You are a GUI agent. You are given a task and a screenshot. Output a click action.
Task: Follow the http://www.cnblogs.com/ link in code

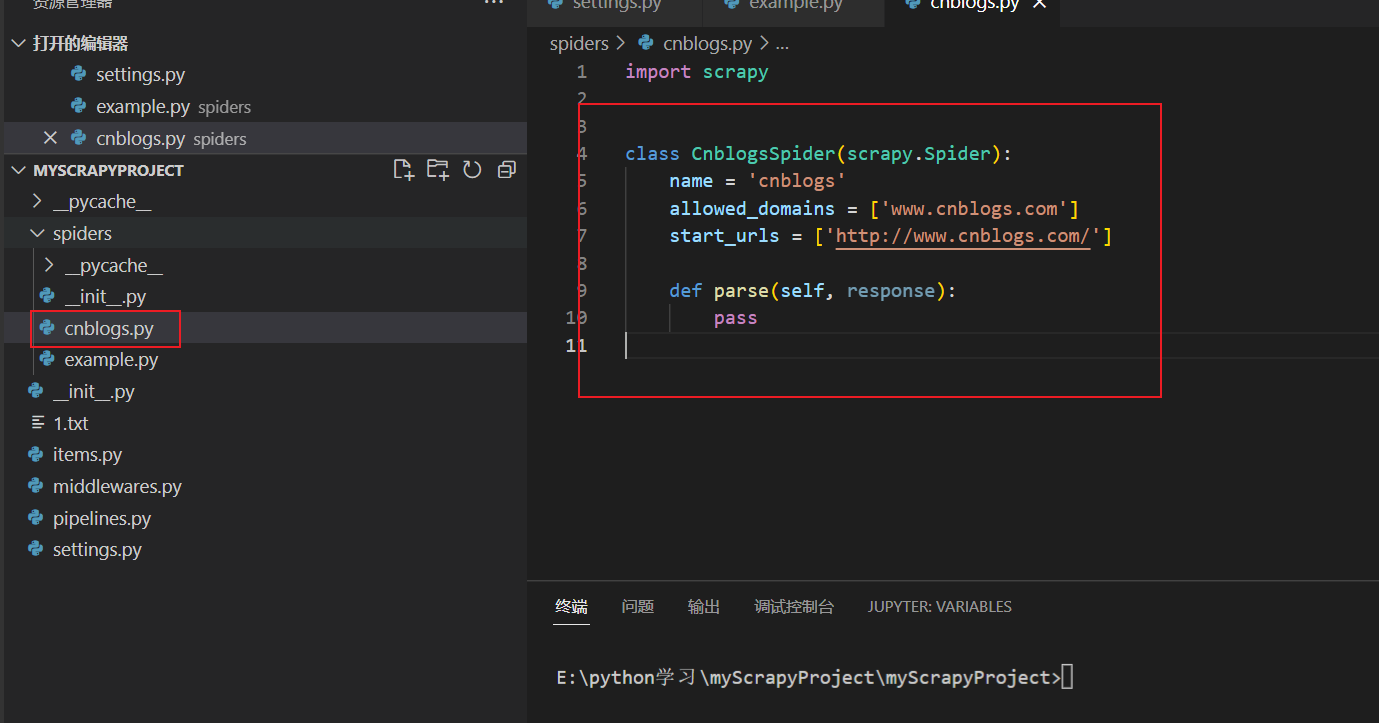[962, 236]
